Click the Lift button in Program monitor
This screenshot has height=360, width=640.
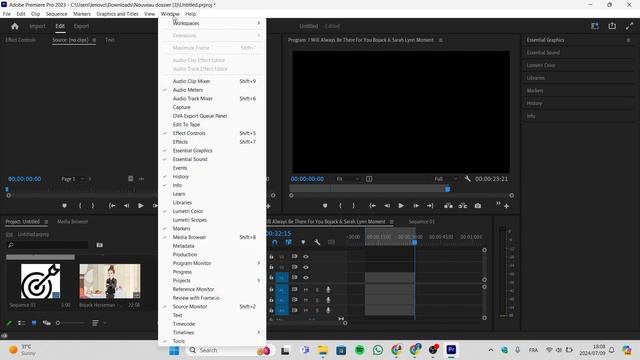(448, 206)
